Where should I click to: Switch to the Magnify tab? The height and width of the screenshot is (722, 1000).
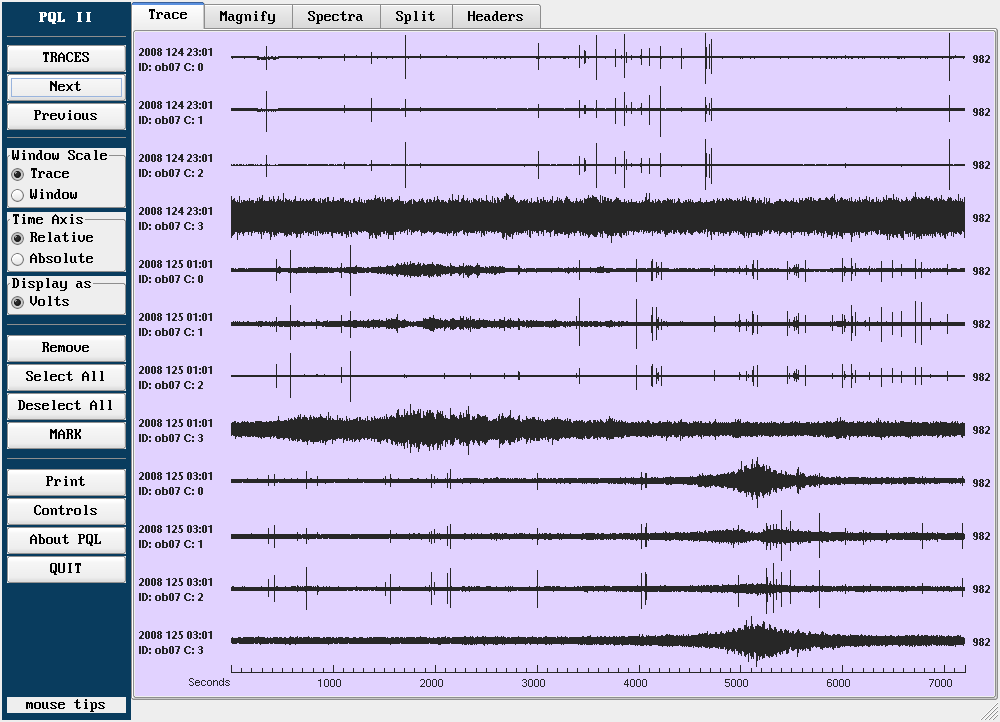click(247, 16)
